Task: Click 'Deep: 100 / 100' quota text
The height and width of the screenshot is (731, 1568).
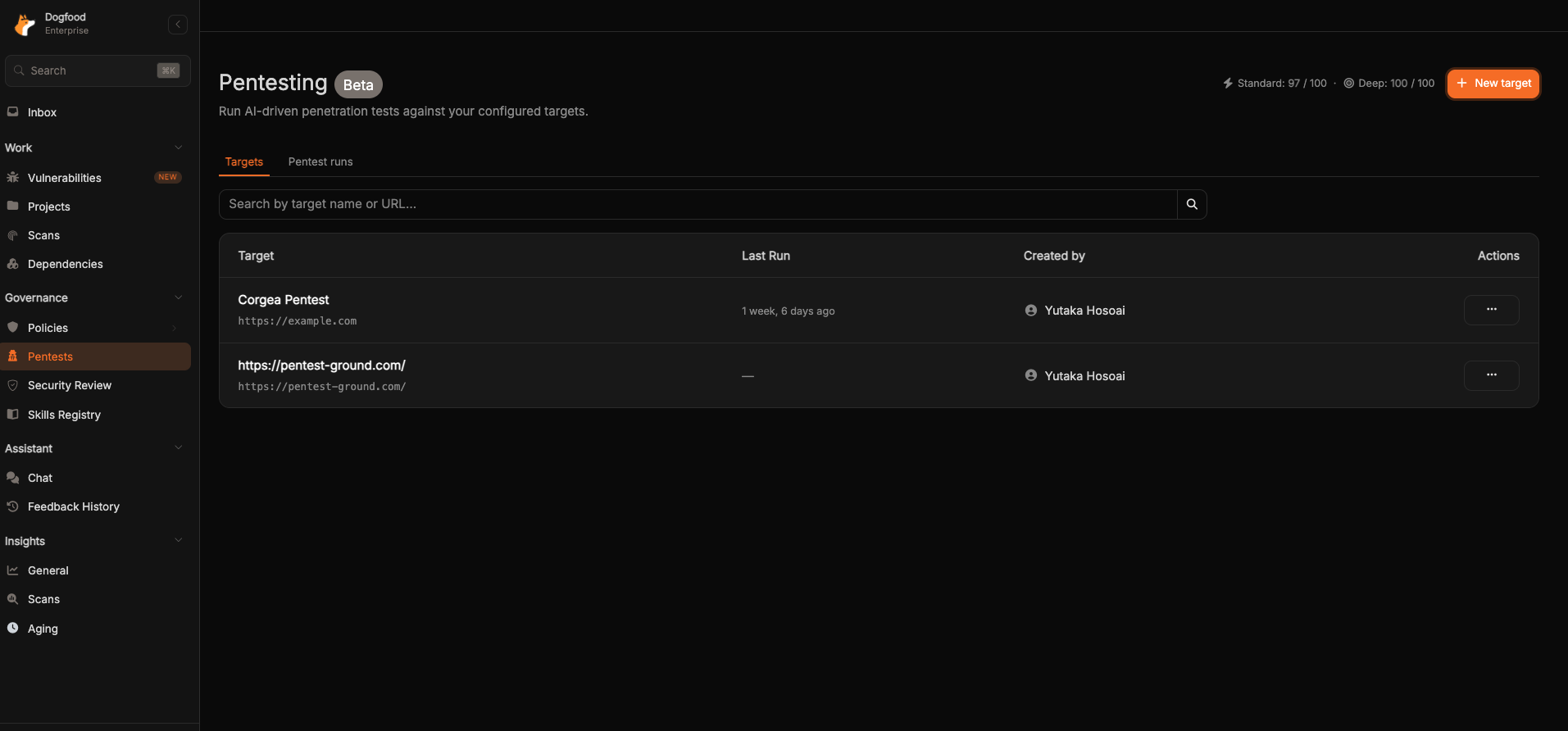Action: click(1397, 84)
